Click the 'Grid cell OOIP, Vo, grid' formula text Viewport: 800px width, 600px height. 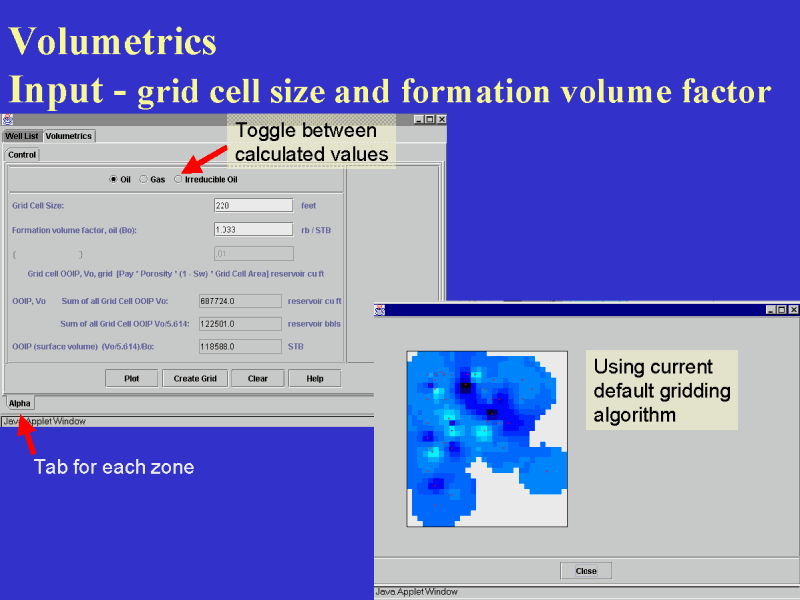coord(176,274)
